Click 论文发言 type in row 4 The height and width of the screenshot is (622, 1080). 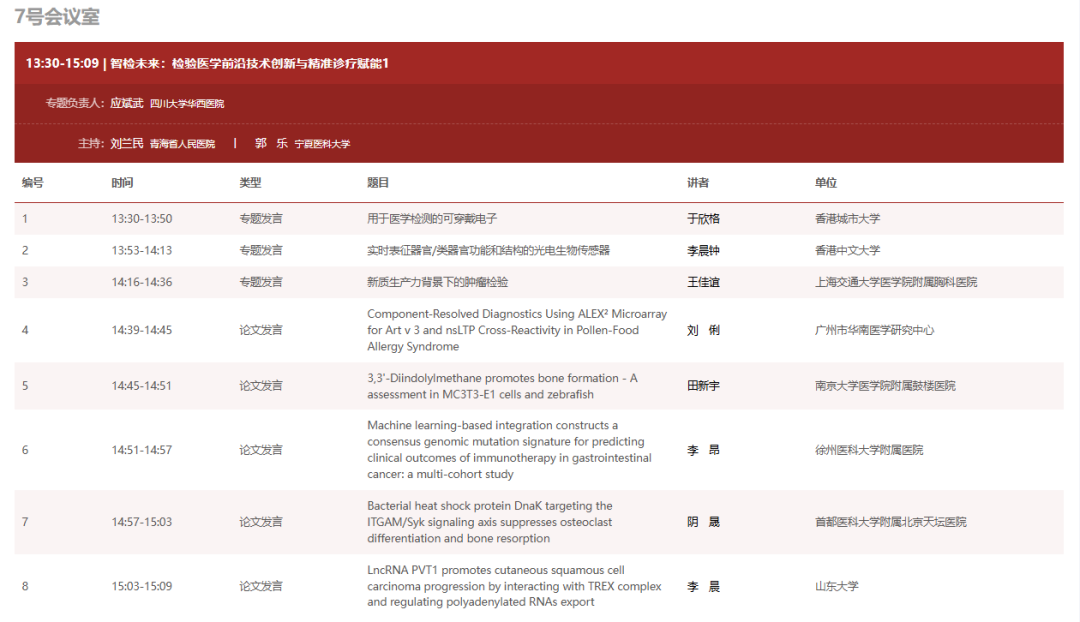tap(260, 331)
